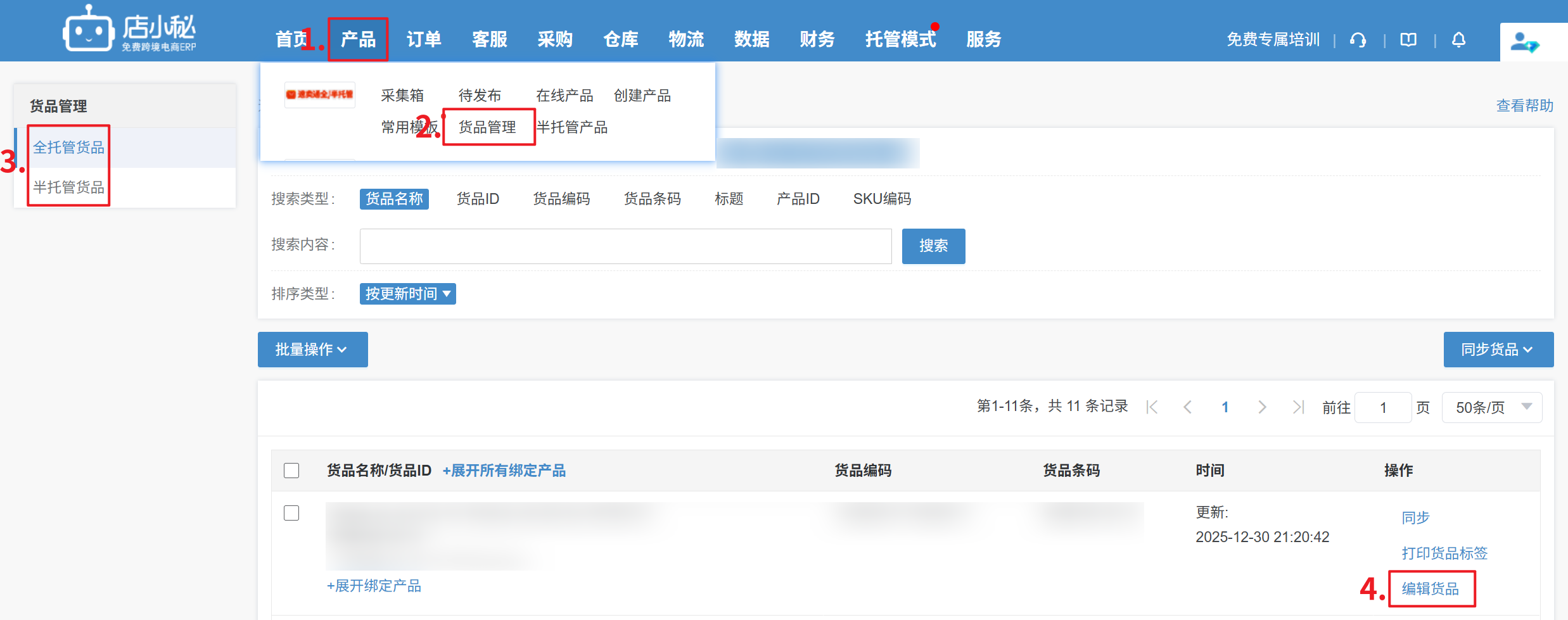
Task: Check the first goods row checkbox
Action: pyautogui.click(x=291, y=513)
